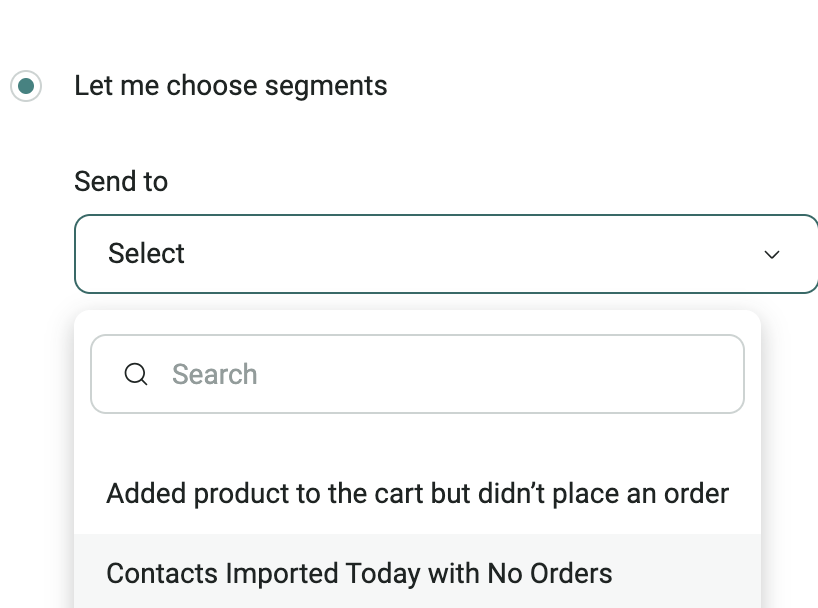Choose 'Contacts Imported Today with No Orders'

pos(359,574)
